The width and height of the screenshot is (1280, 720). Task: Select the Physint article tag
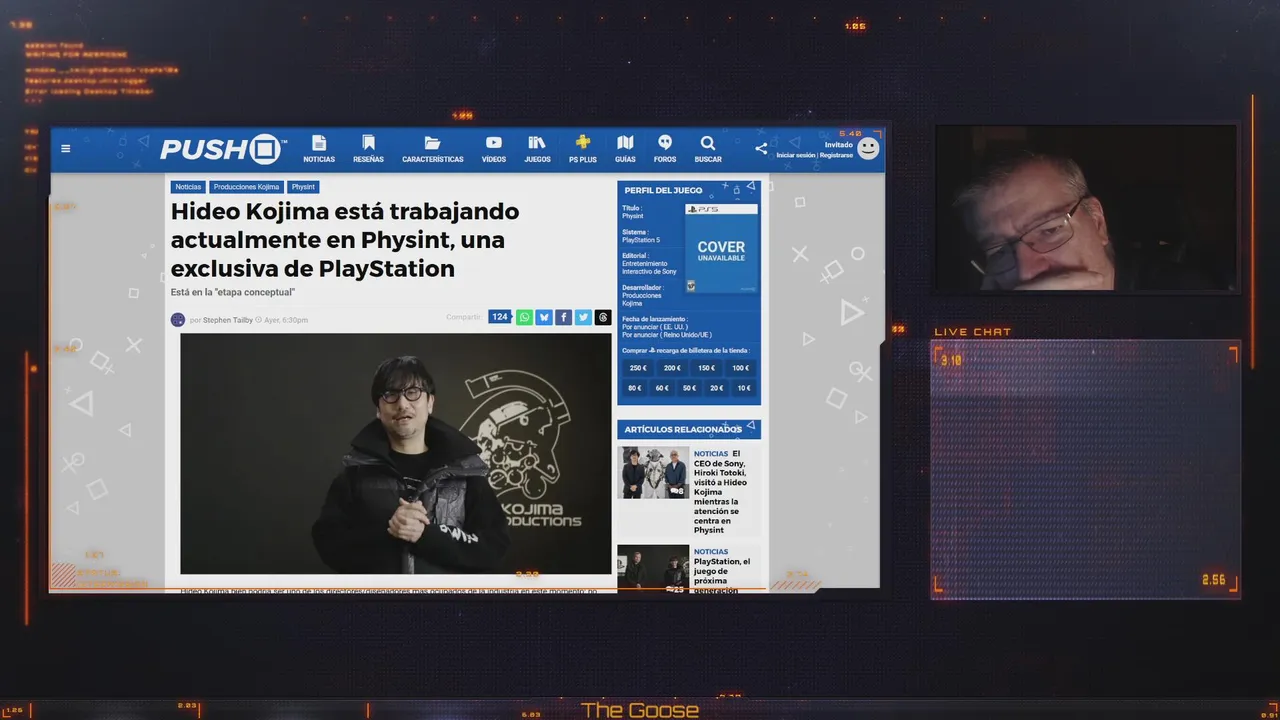tap(303, 187)
